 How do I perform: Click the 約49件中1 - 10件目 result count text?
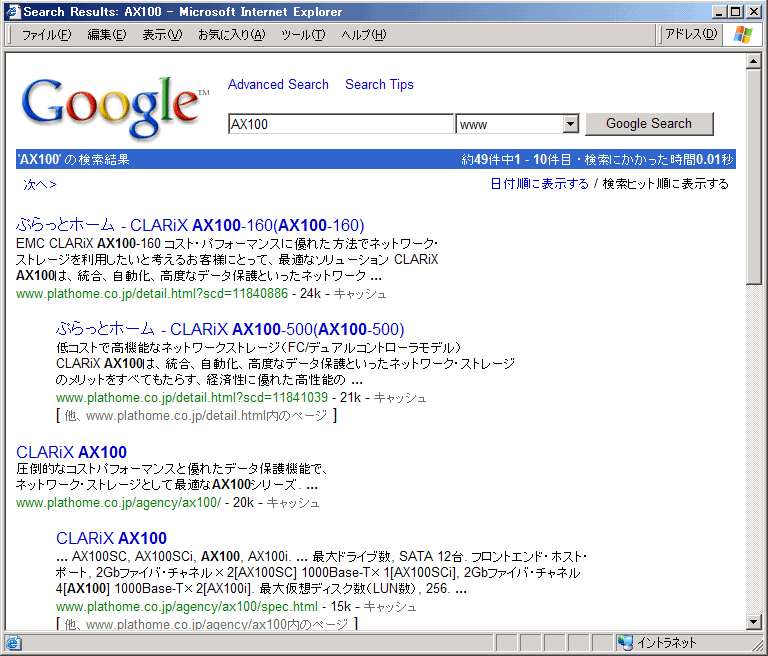pos(516,160)
